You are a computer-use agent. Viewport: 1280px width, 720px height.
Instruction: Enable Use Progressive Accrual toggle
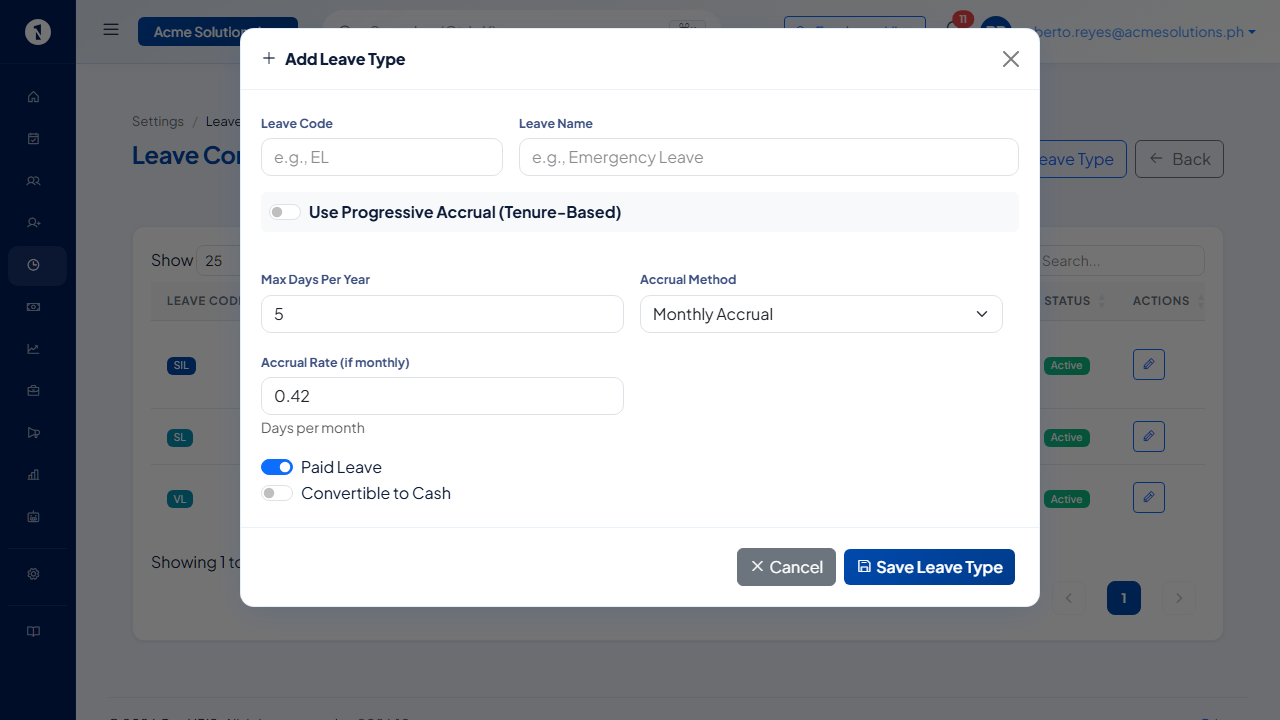pyautogui.click(x=285, y=212)
